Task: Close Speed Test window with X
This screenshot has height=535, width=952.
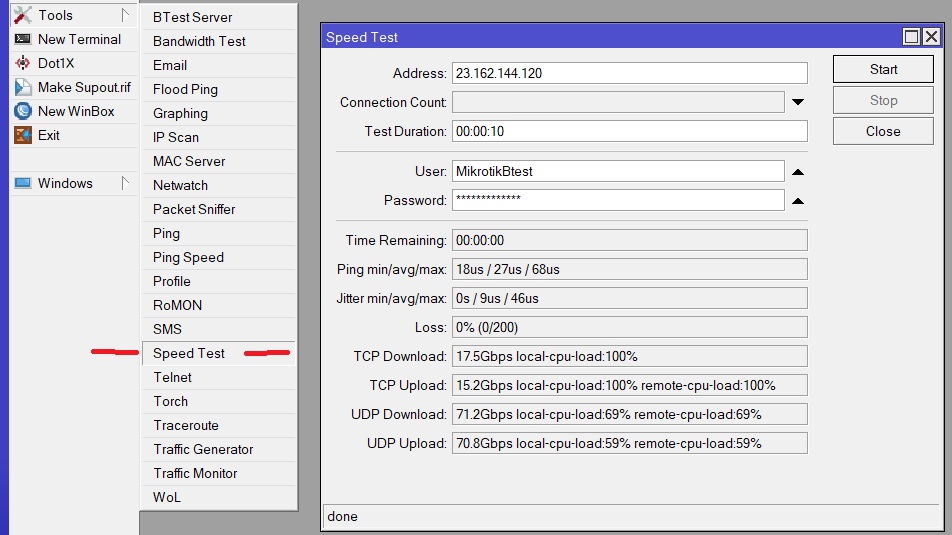Action: point(931,37)
